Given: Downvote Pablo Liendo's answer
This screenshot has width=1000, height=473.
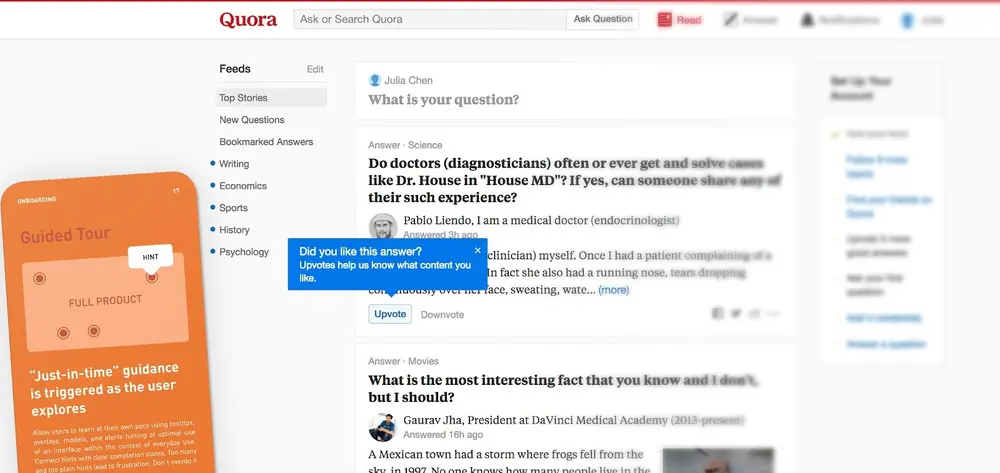Looking at the screenshot, I should click(x=443, y=315).
